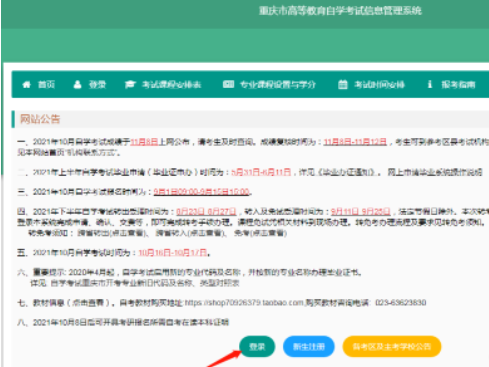
Task: Go to 专业课程设置与学分 in navigation
Action: [278, 85]
